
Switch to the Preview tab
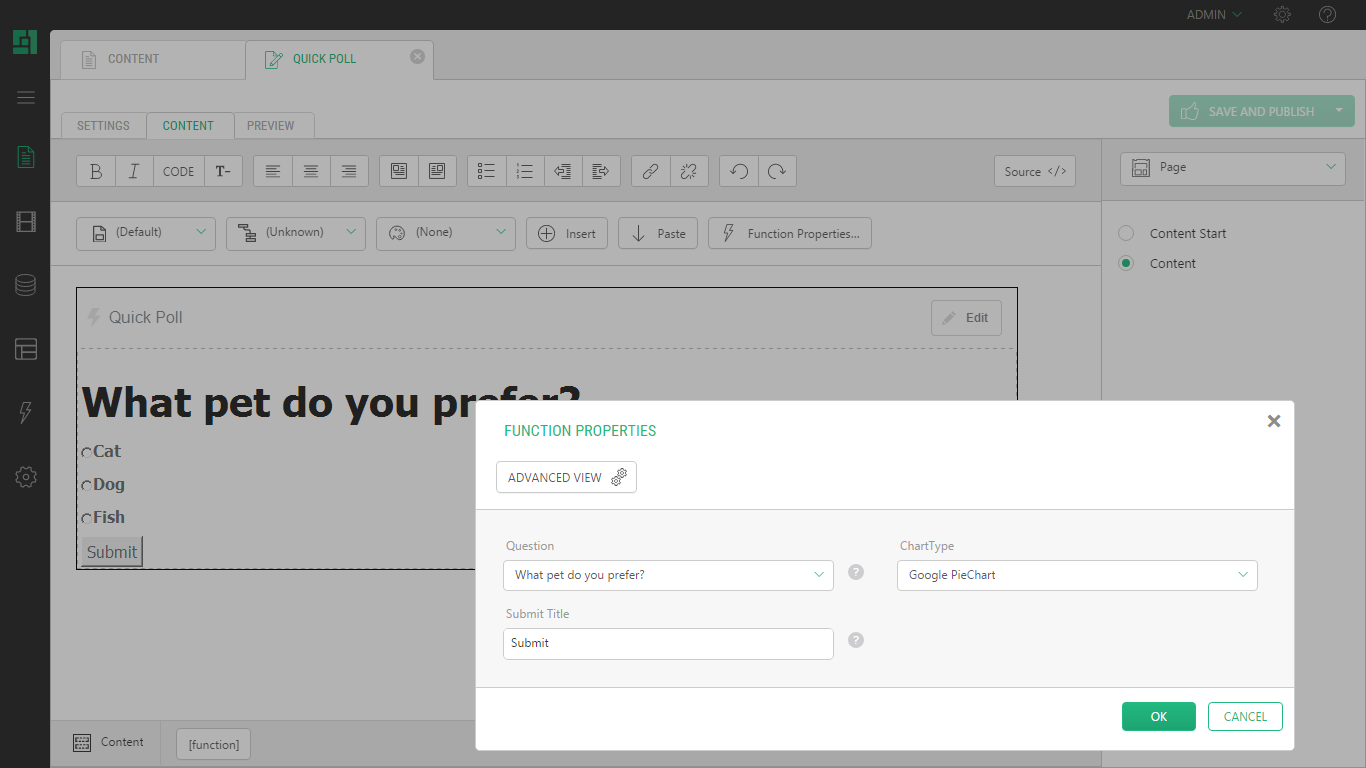coord(271,126)
